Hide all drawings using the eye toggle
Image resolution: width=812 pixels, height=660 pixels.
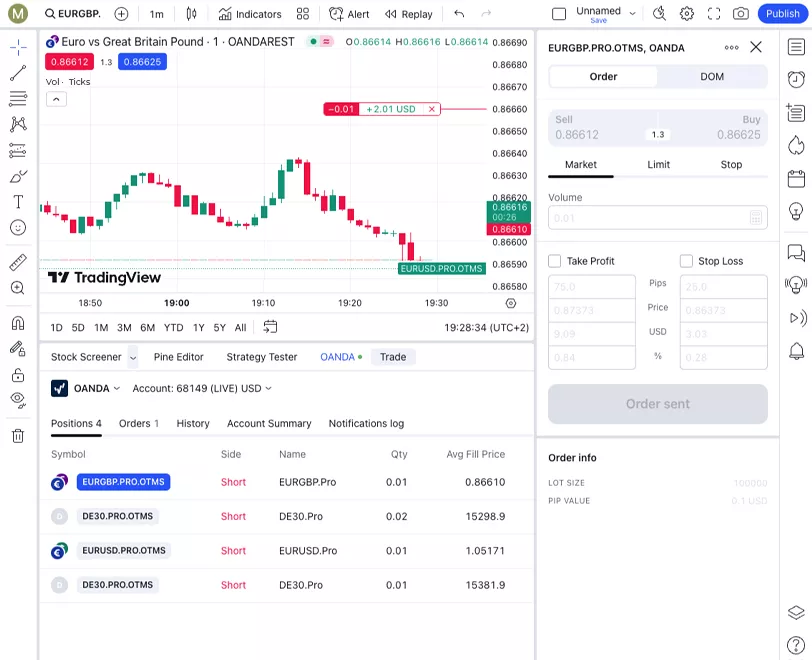pos(16,399)
